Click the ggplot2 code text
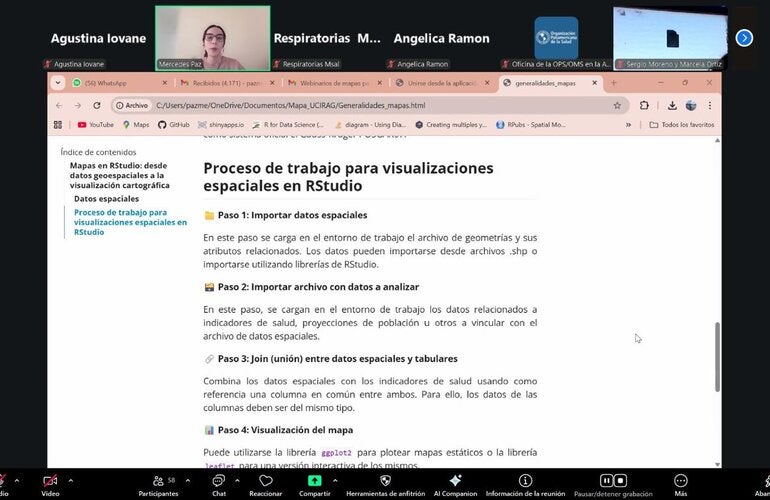Screen dimensions: 770x500 click(336, 453)
